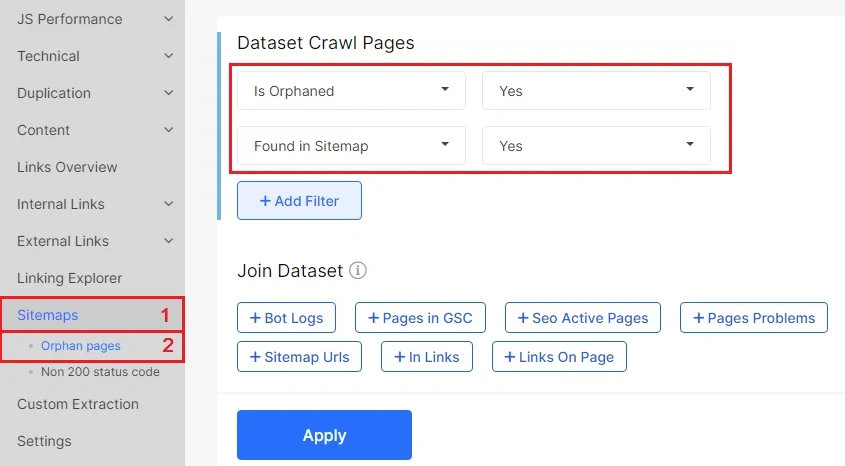This screenshot has width=845, height=466.
Task: Expand Duplication menu chevron
Action: (169, 93)
